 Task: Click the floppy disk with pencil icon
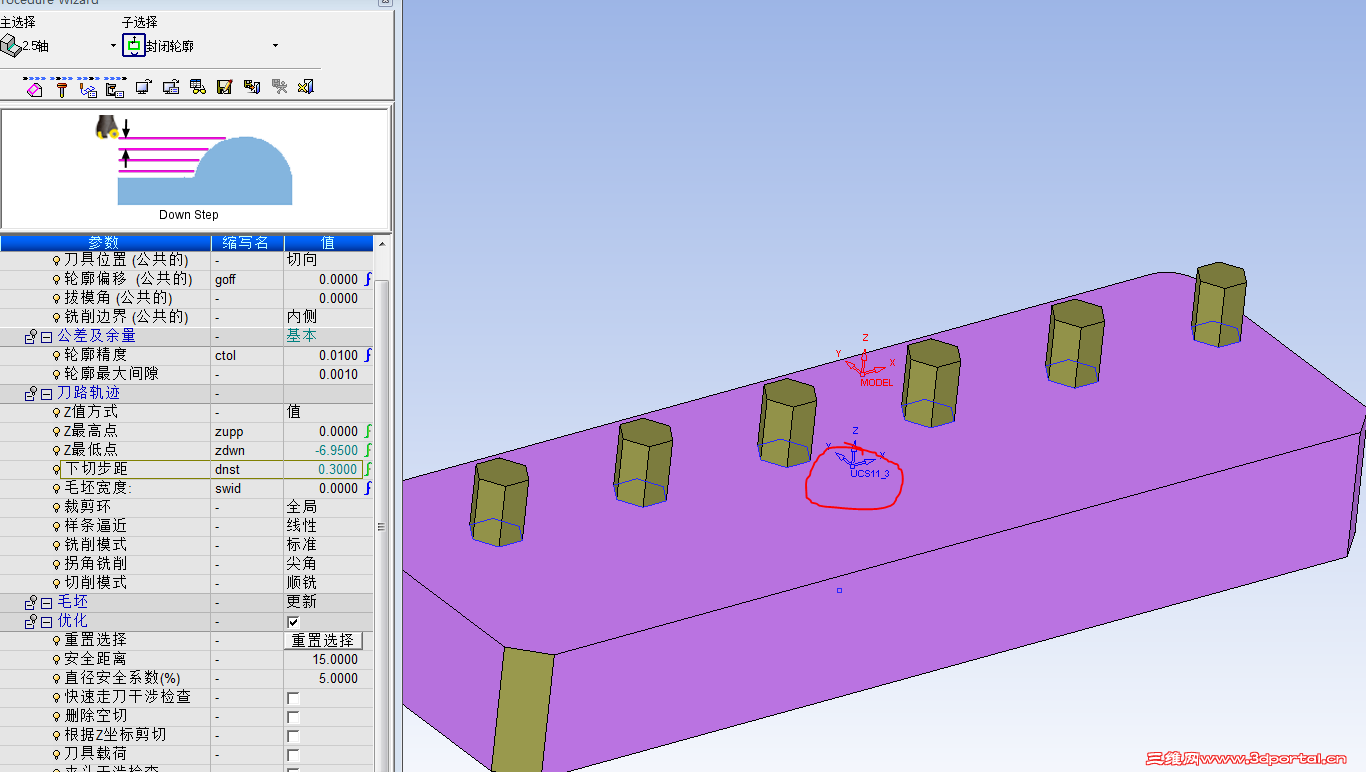tap(225, 87)
